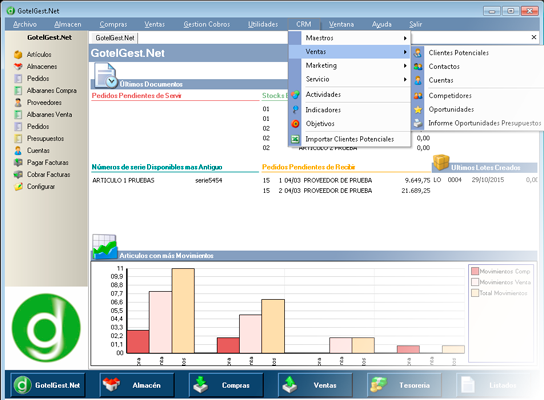Select pending order row with 21.689,25
544x400 pixels.
[x=346, y=190]
